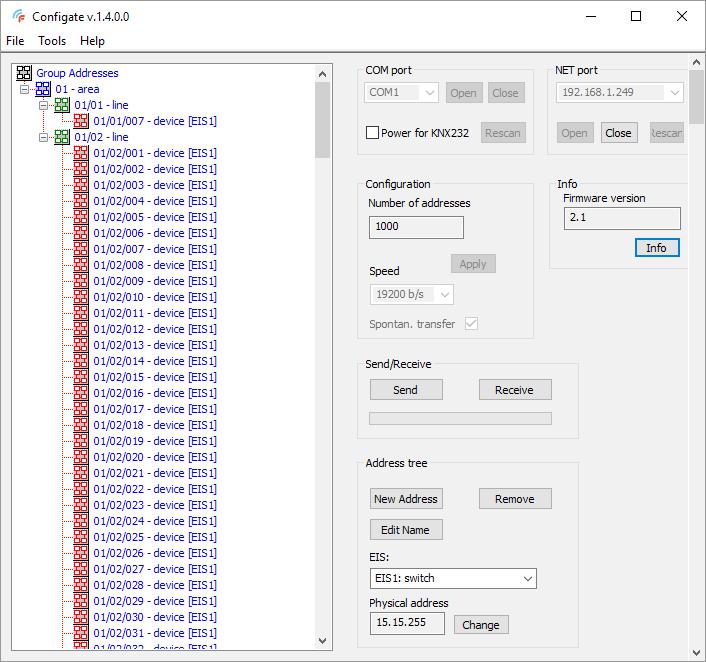Image resolution: width=706 pixels, height=662 pixels.
Task: Click the icon of device 01/02/024
Action: [81, 521]
